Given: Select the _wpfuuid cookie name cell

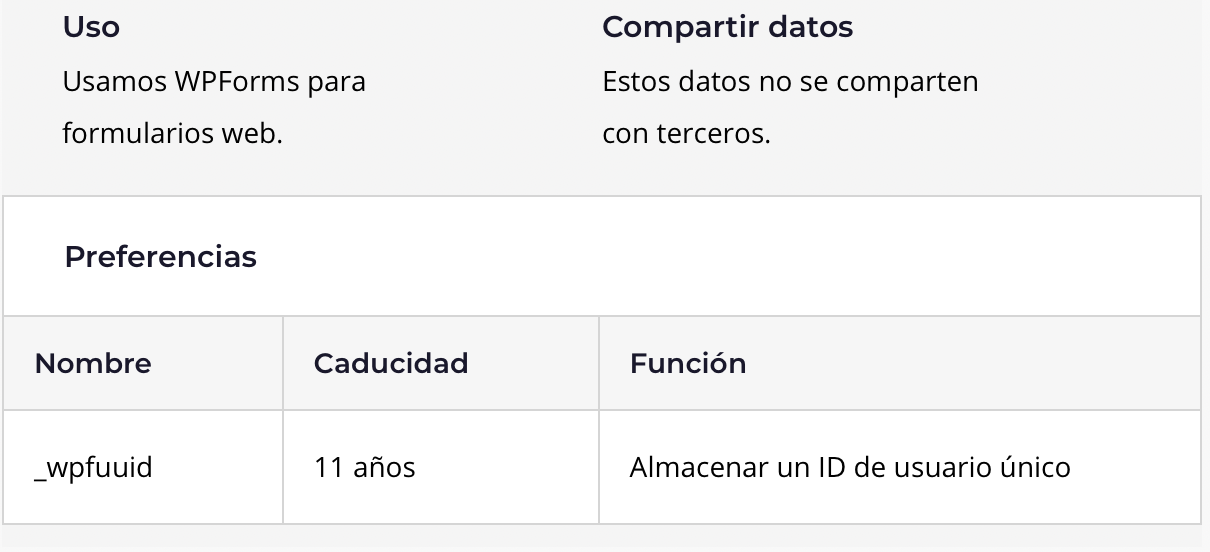Looking at the screenshot, I should pyautogui.click(x=93, y=467).
